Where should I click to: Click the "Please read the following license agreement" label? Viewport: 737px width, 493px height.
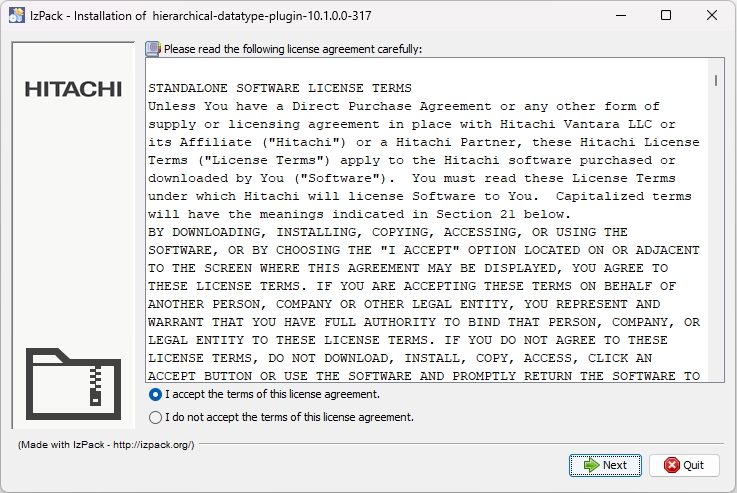pos(292,49)
